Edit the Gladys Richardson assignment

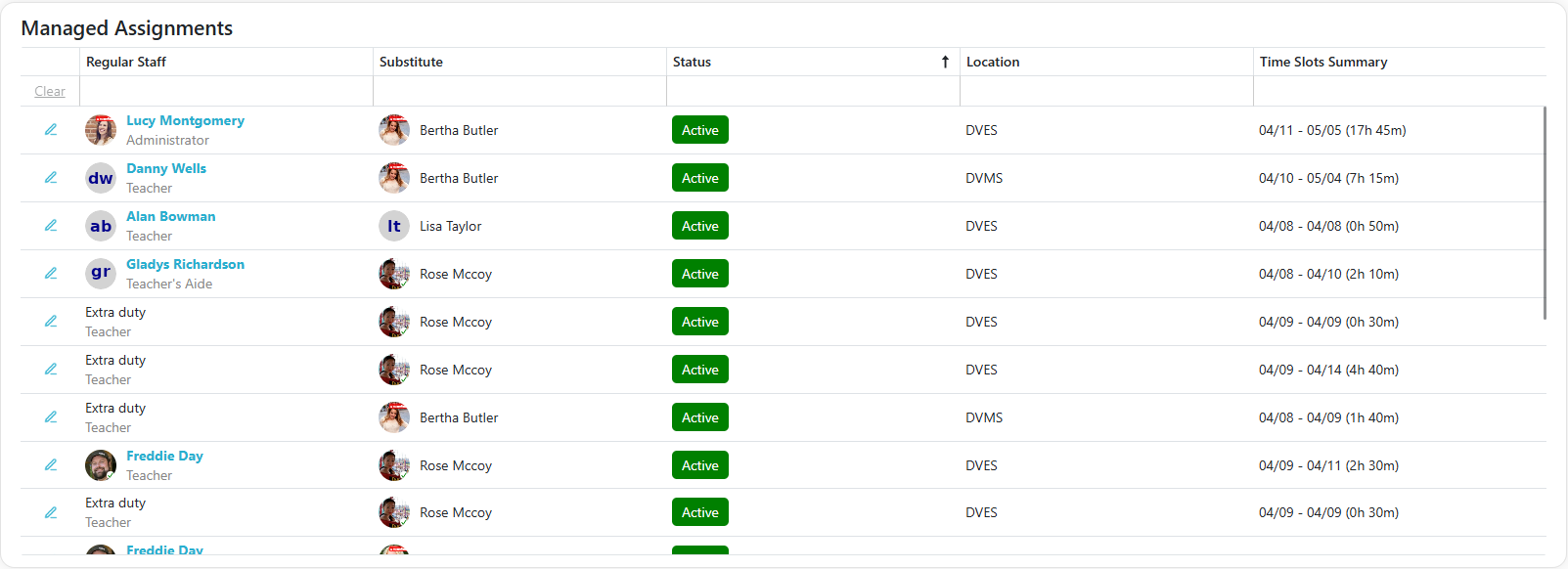51,274
